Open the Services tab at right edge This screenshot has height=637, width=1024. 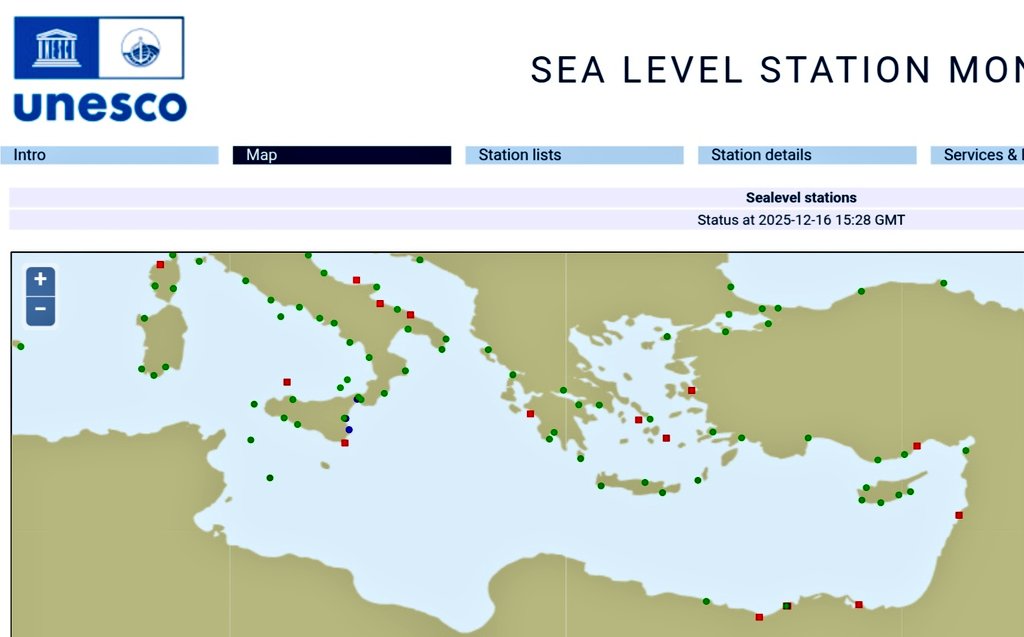pos(977,155)
